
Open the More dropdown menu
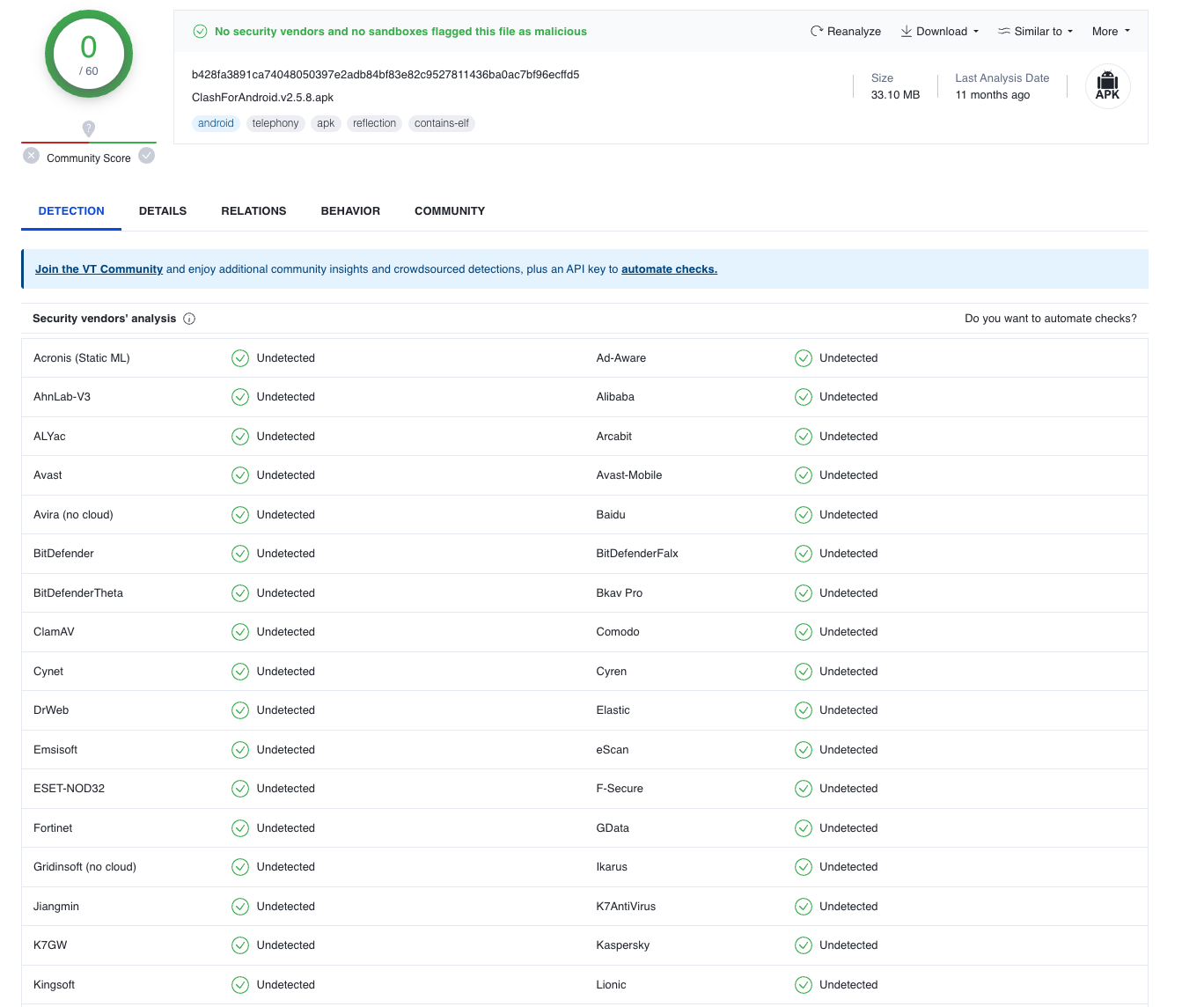pyautogui.click(x=1111, y=31)
